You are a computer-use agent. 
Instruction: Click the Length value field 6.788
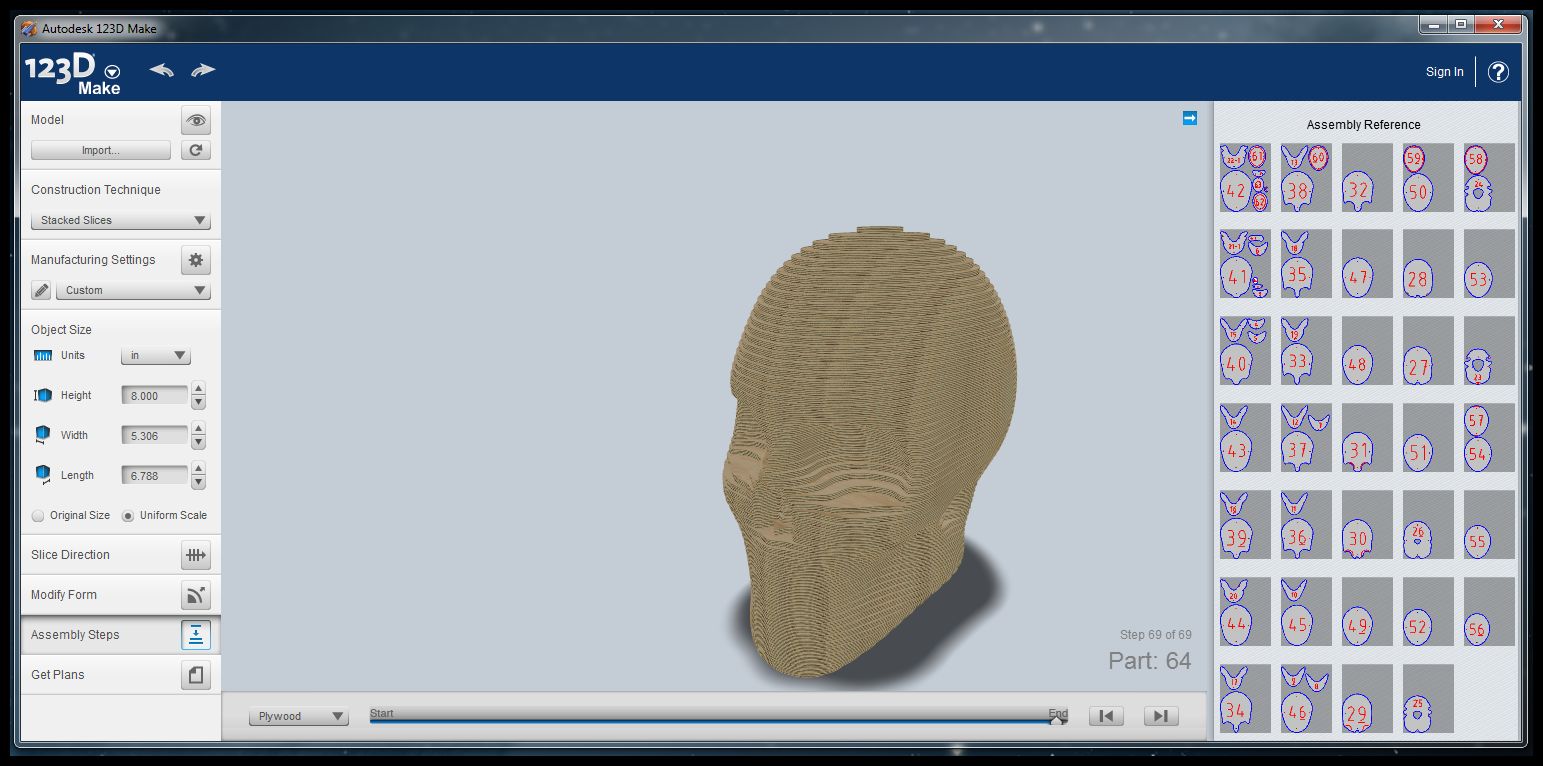tap(155, 476)
